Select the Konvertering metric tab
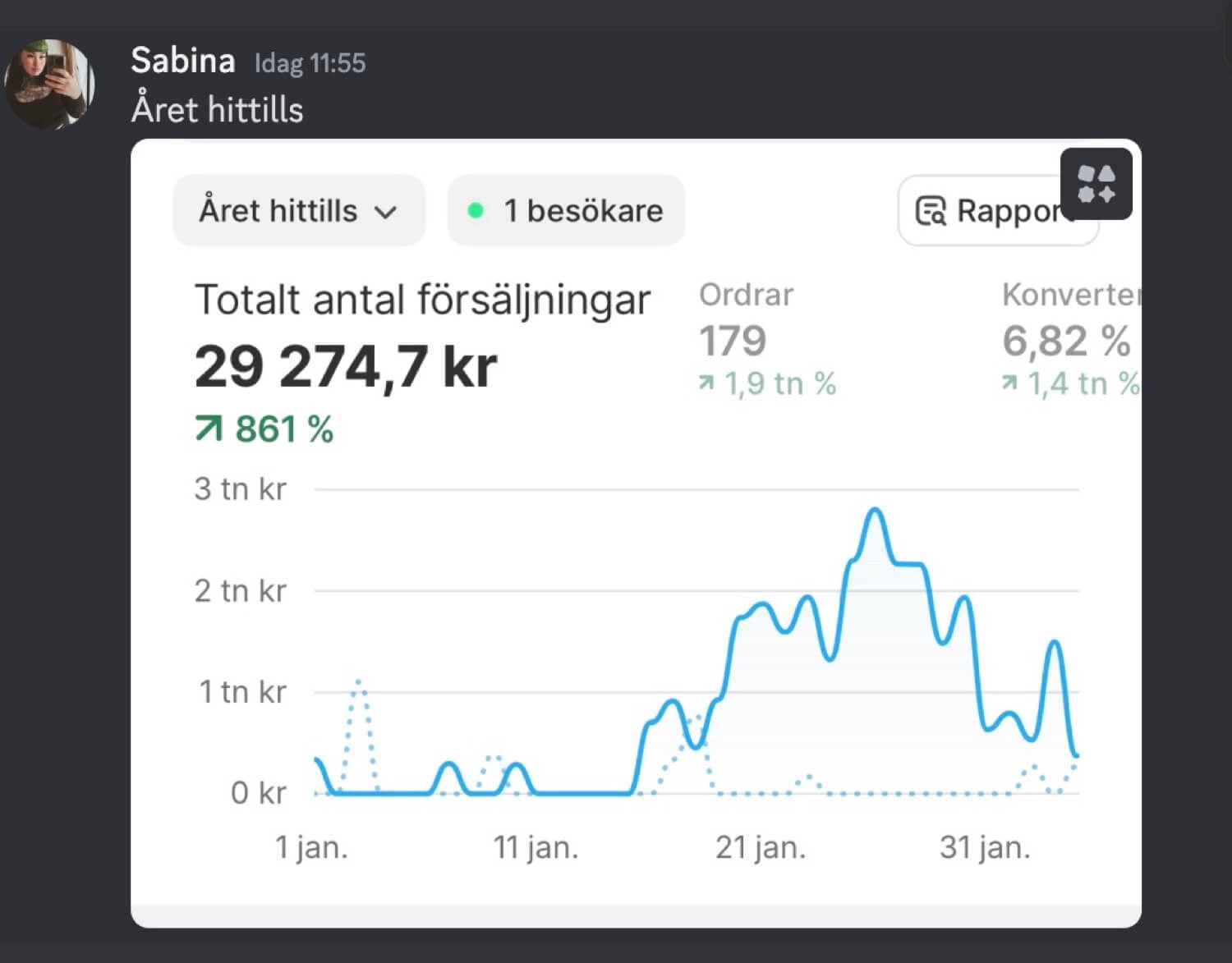1232x963 pixels. coord(1068,296)
